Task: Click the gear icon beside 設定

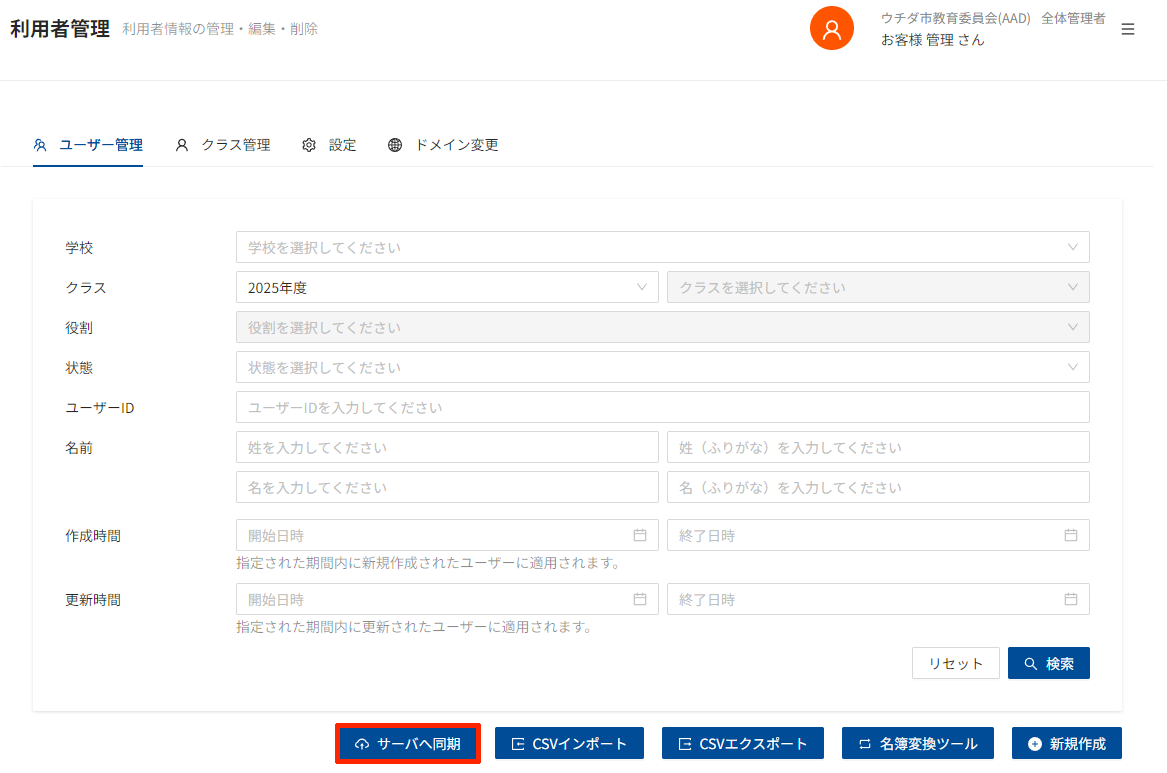Action: [x=309, y=145]
